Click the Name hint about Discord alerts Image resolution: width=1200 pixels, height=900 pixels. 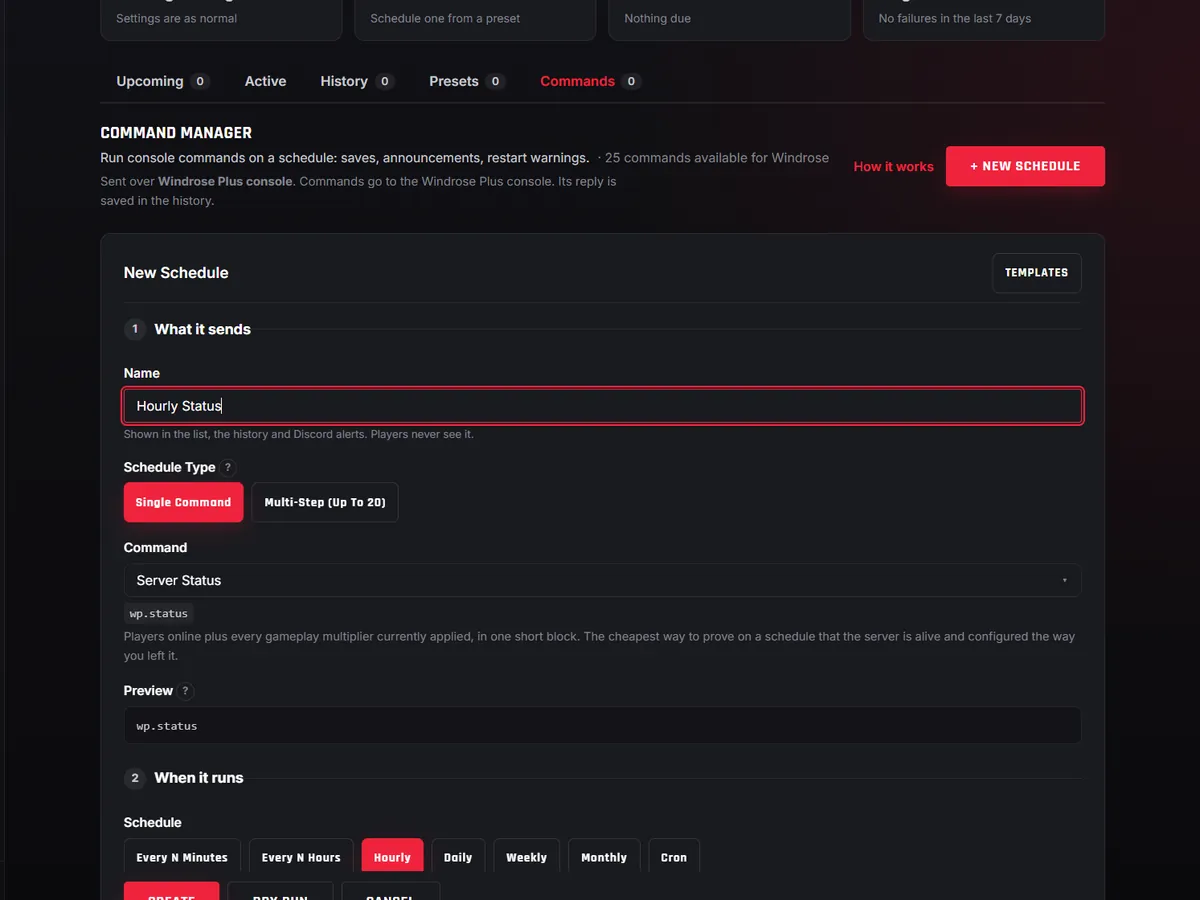click(x=299, y=435)
